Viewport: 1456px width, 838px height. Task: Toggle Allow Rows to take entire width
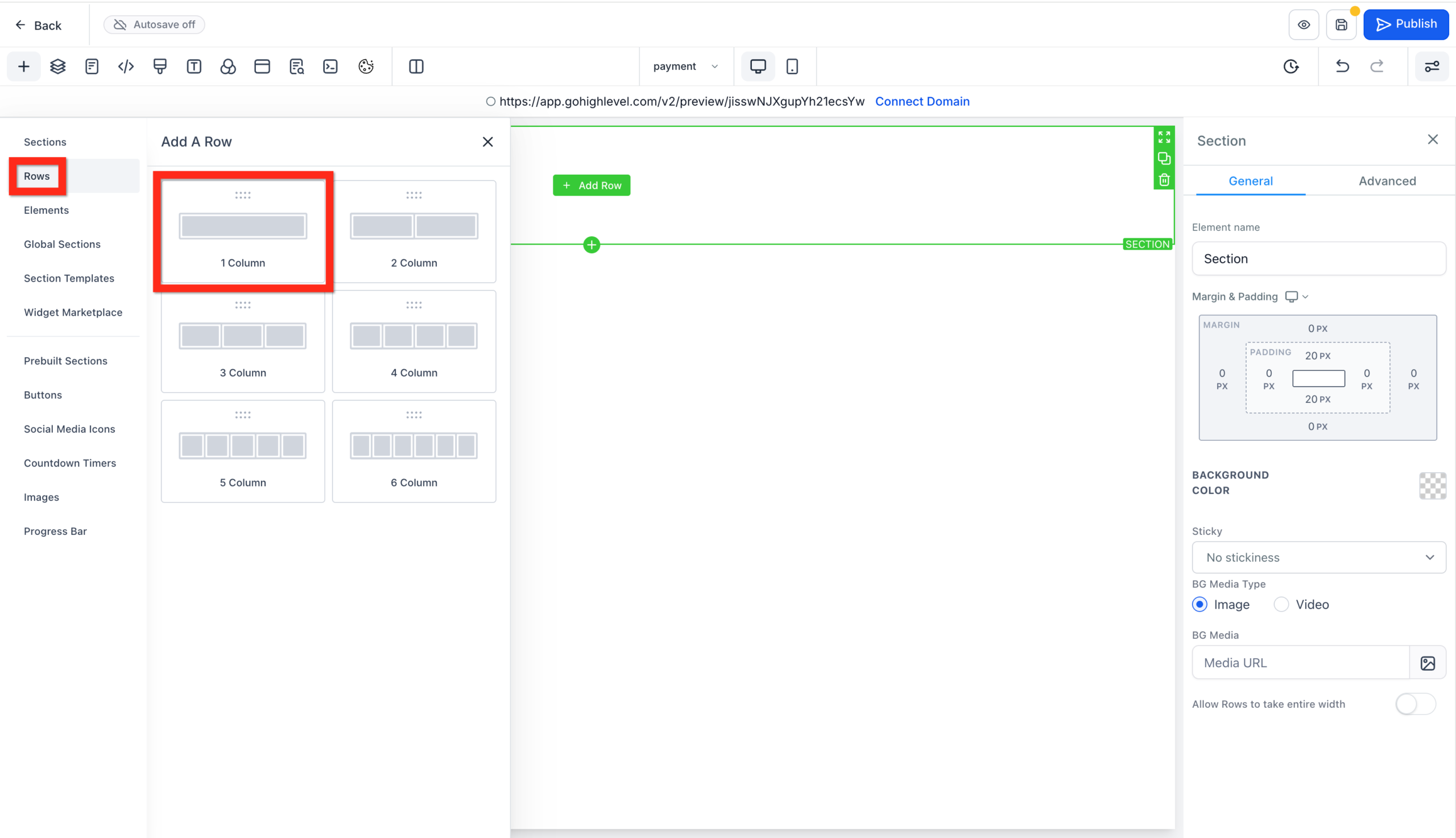coord(1416,703)
